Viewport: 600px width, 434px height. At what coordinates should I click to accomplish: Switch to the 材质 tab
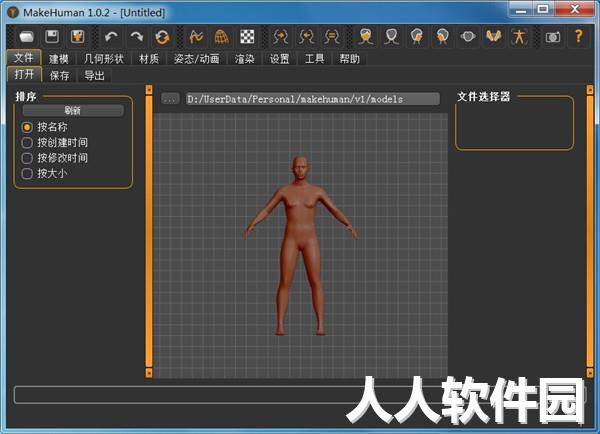pyautogui.click(x=149, y=59)
